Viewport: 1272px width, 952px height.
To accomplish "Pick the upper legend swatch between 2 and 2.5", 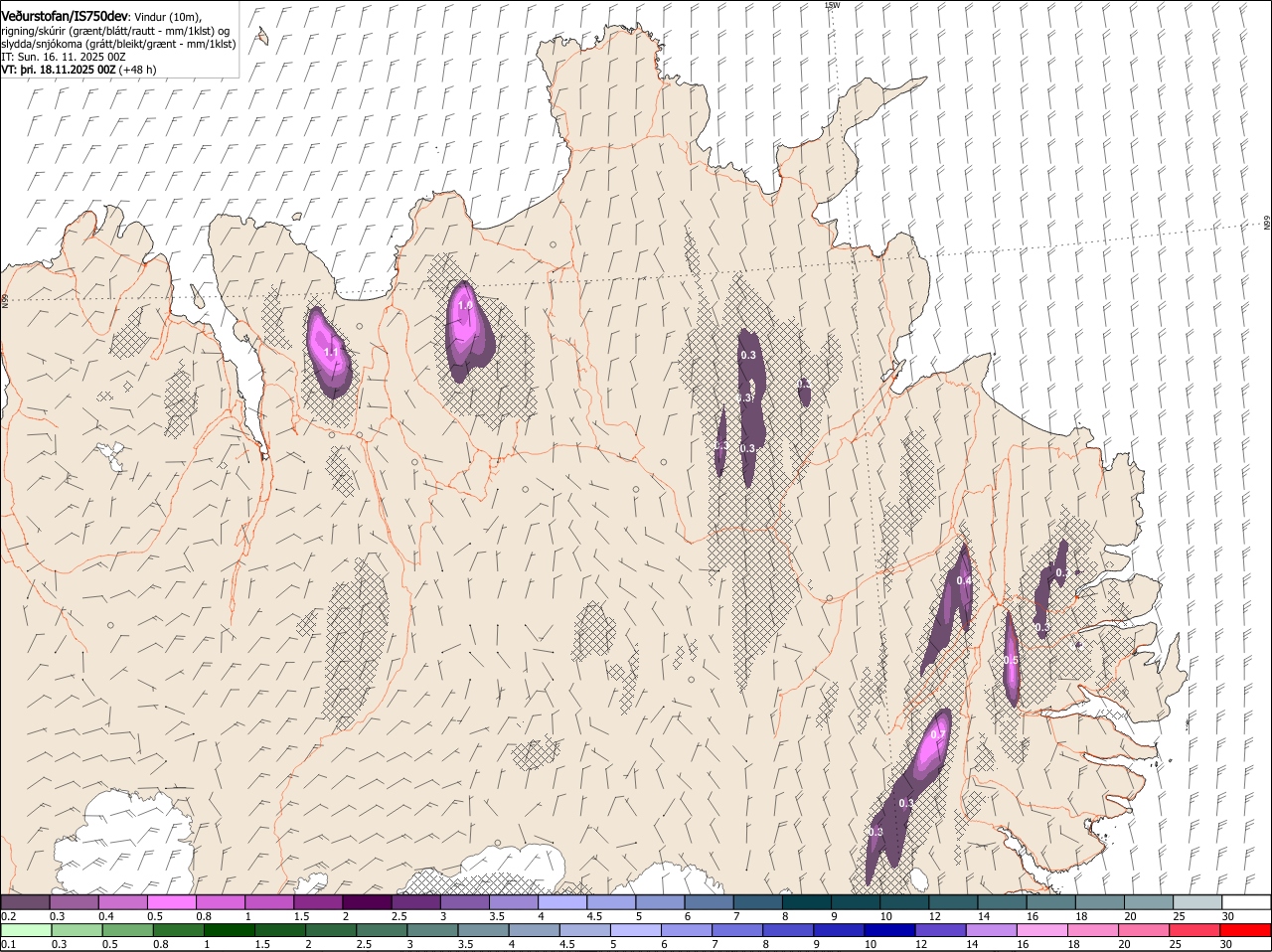I will click(368, 902).
